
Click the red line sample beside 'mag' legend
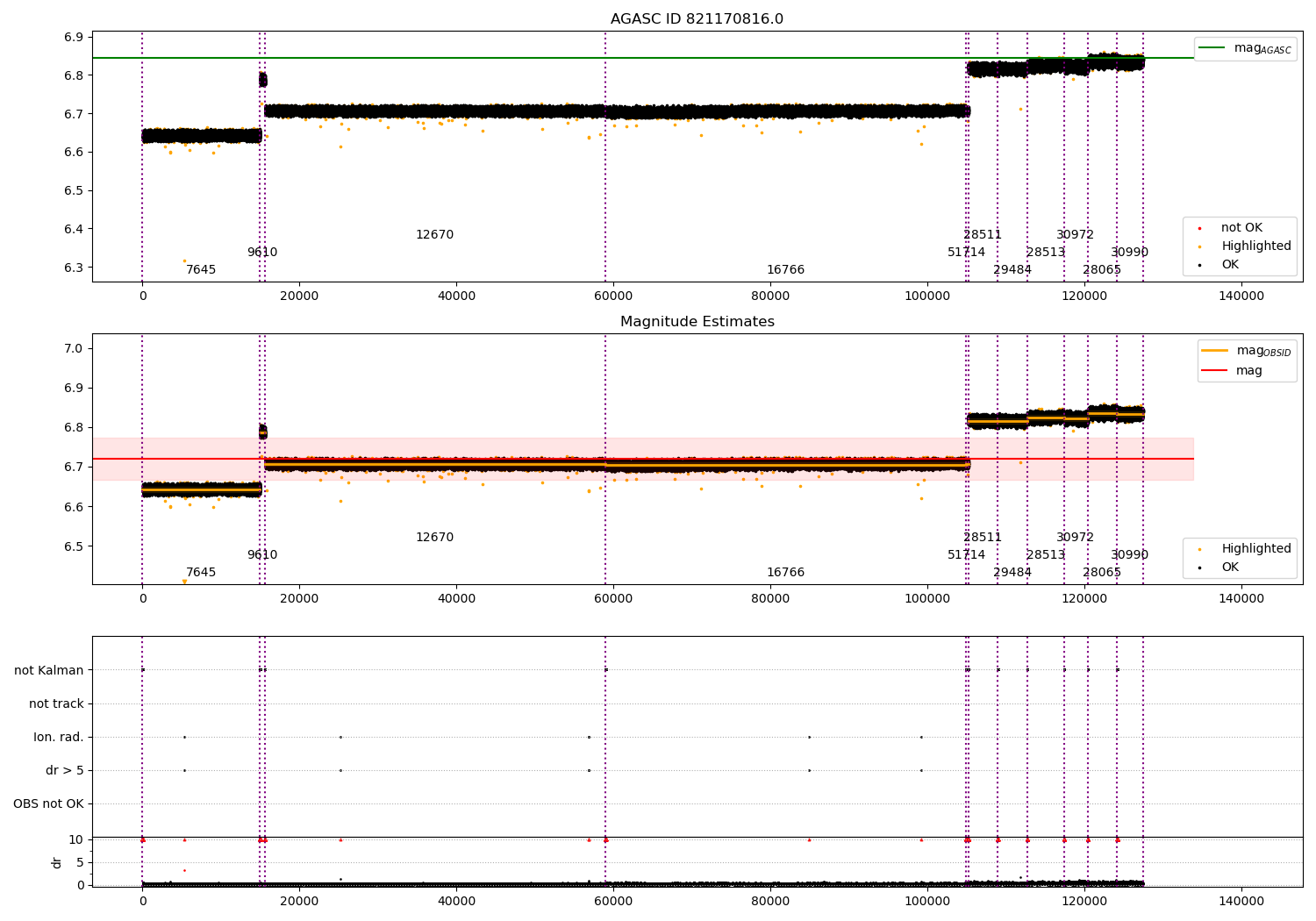1214,370
